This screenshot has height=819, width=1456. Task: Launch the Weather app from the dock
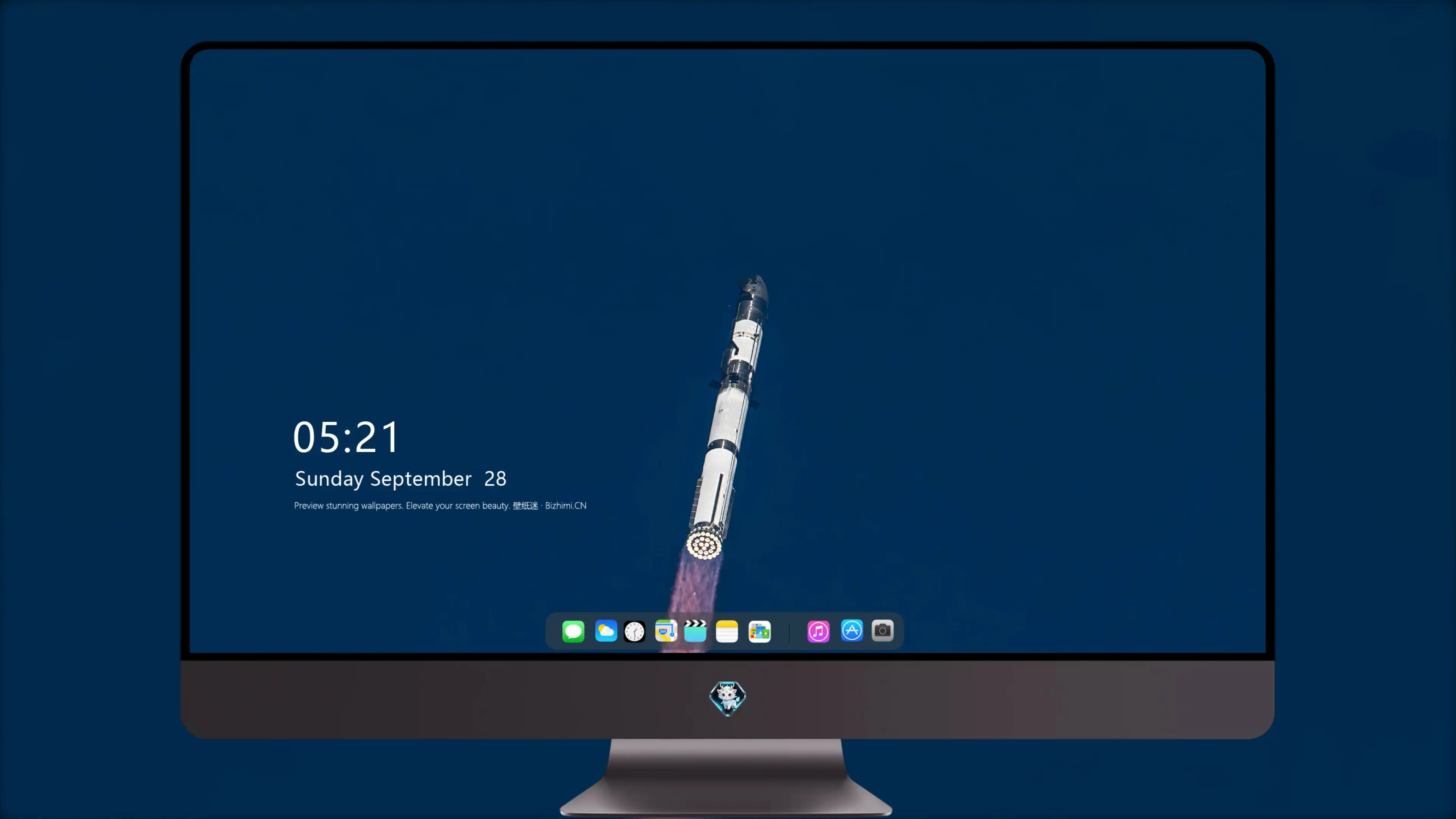[x=606, y=631]
